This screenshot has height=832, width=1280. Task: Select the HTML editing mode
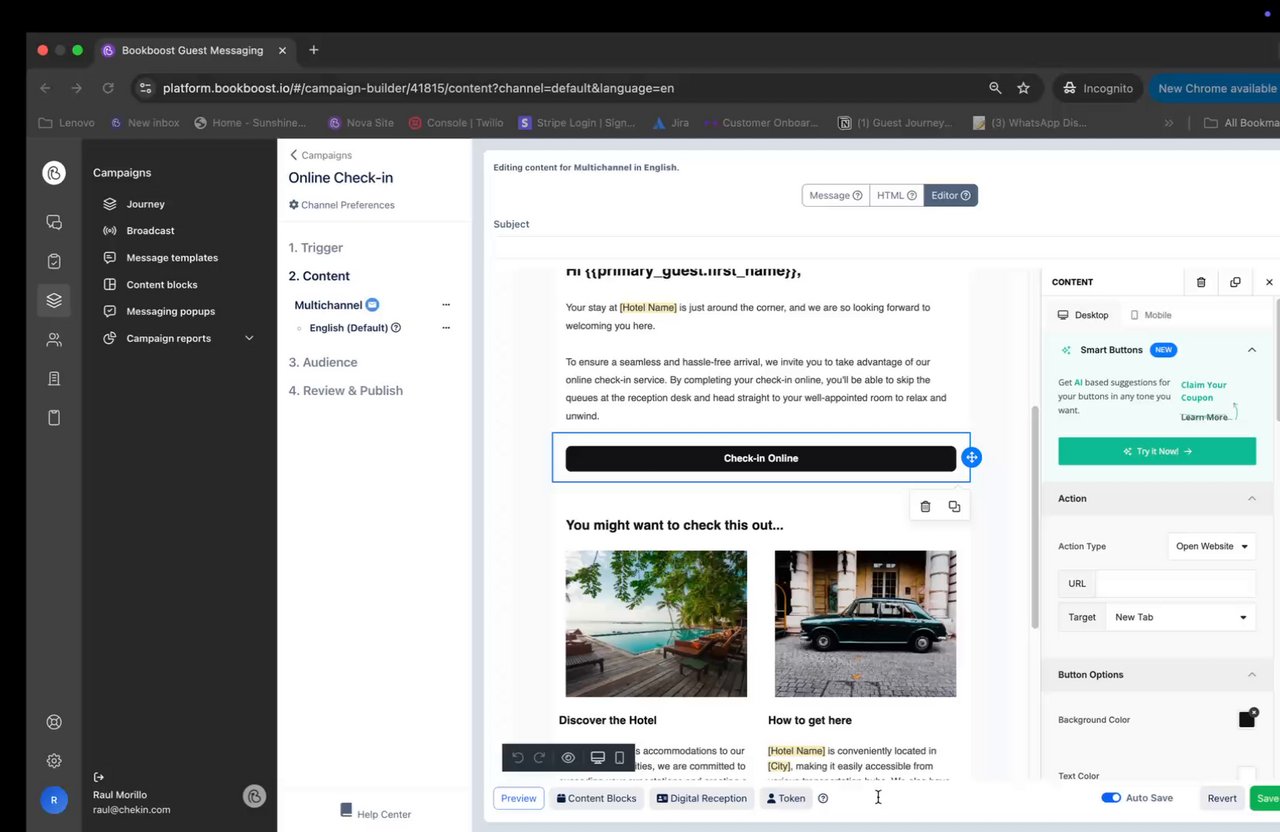click(x=897, y=195)
